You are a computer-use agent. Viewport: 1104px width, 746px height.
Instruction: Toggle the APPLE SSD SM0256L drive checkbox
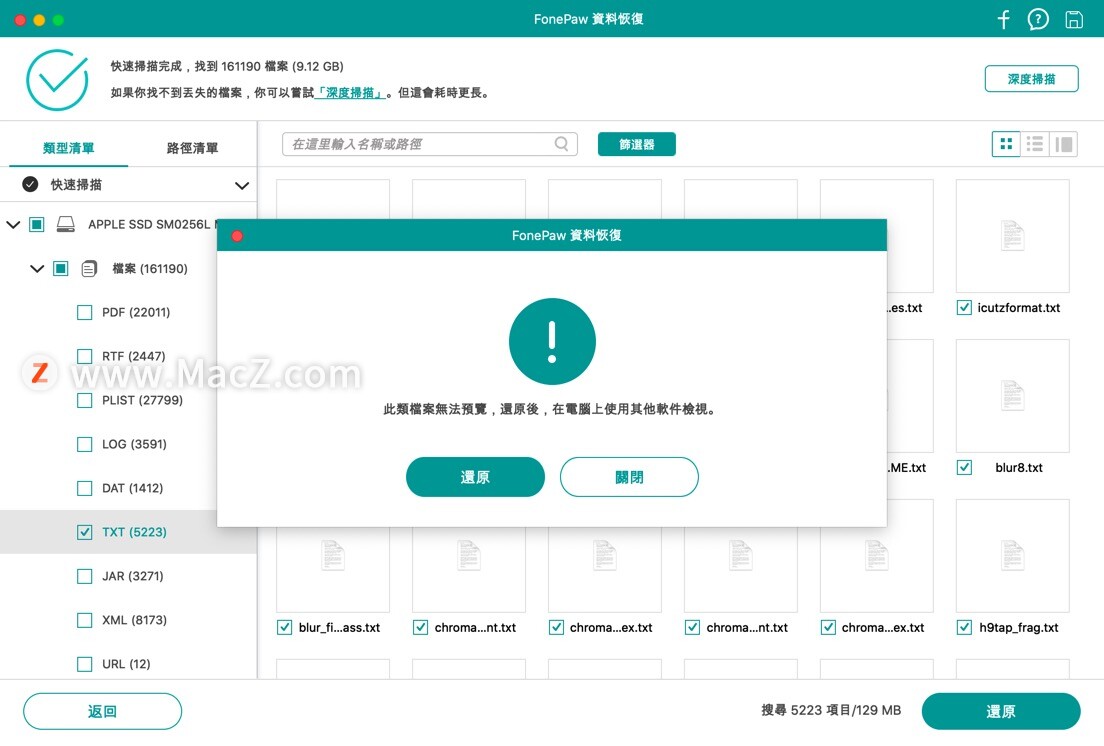(37, 224)
